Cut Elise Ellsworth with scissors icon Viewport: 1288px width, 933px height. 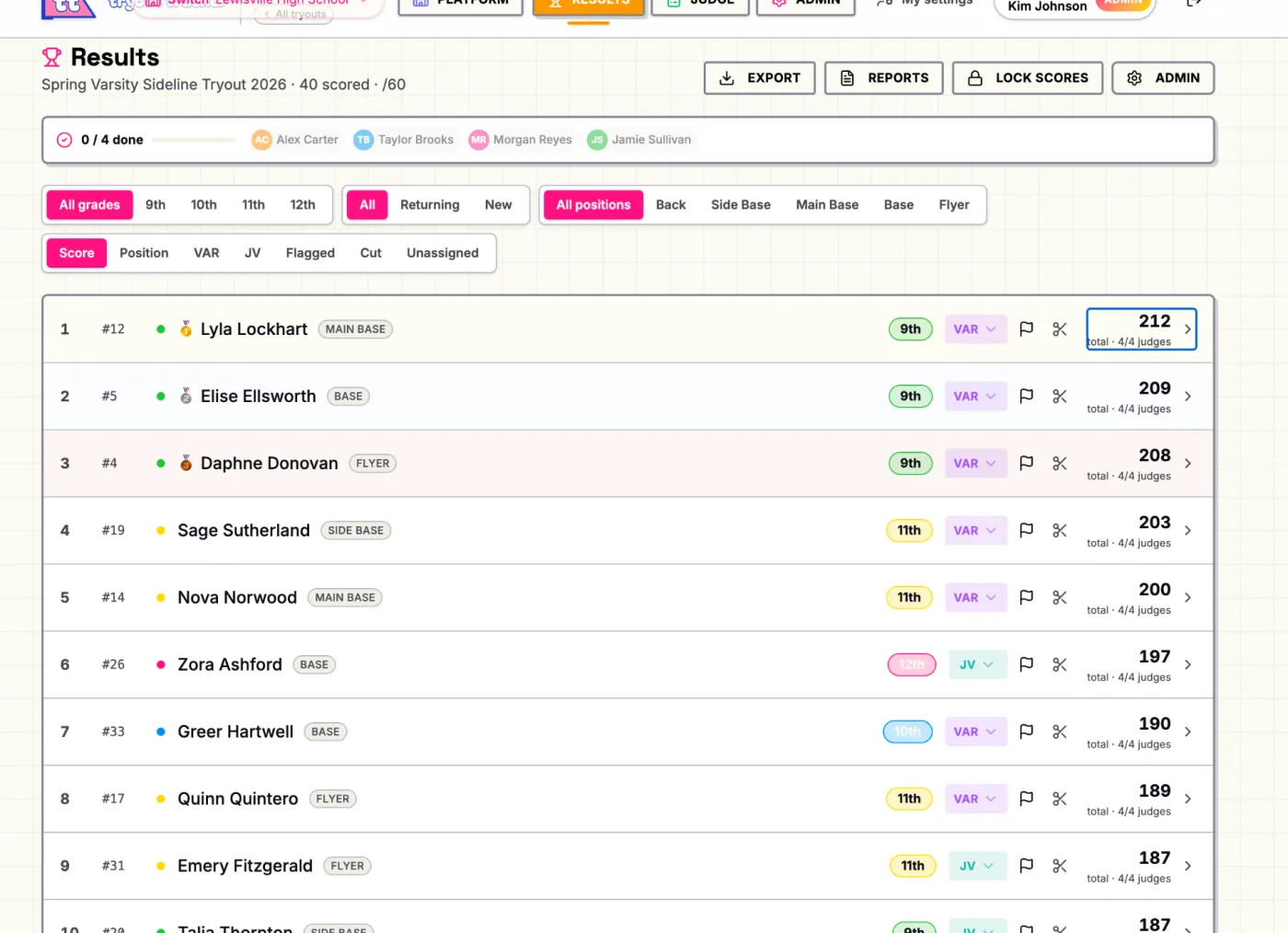point(1060,396)
